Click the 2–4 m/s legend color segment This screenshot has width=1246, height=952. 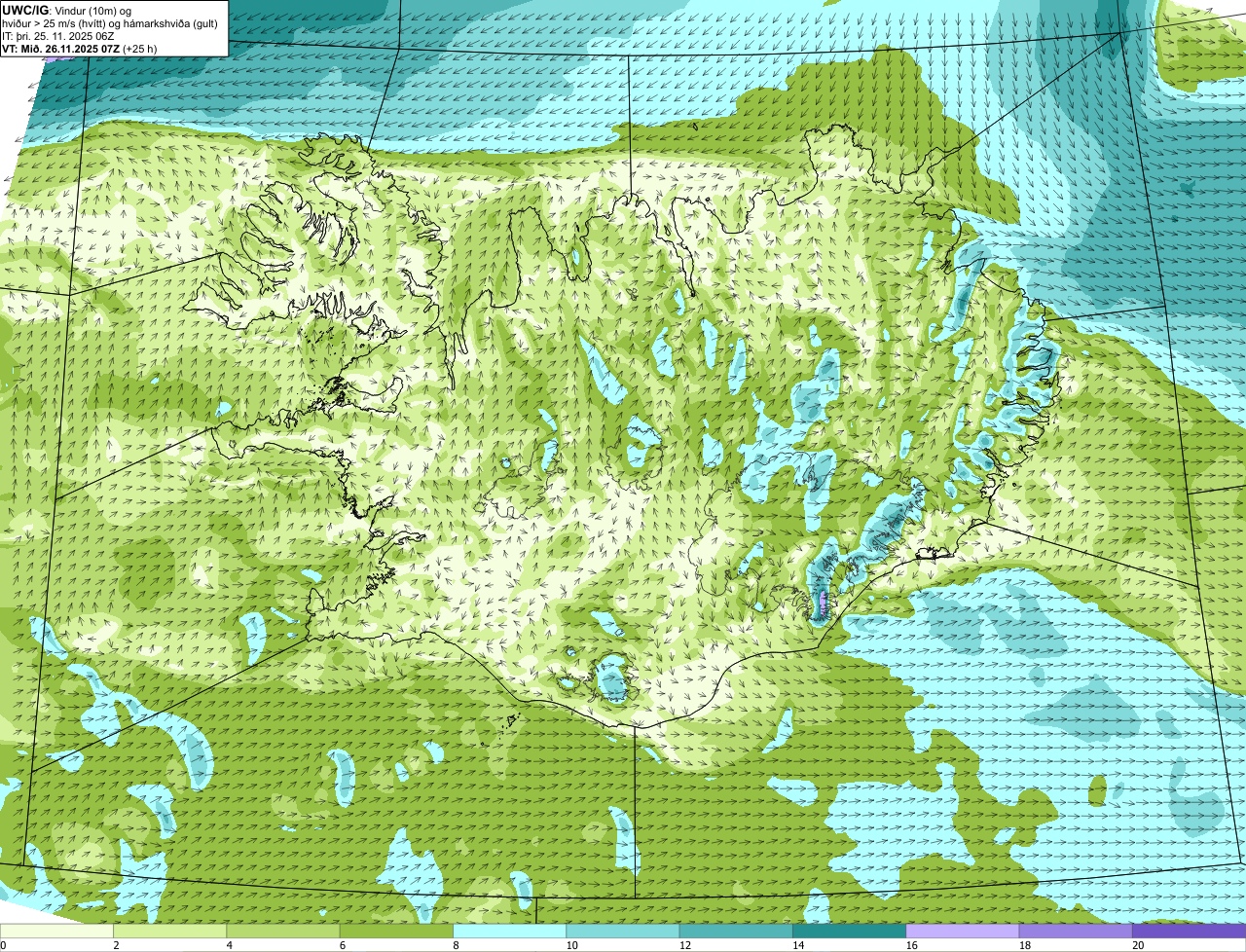(169, 932)
